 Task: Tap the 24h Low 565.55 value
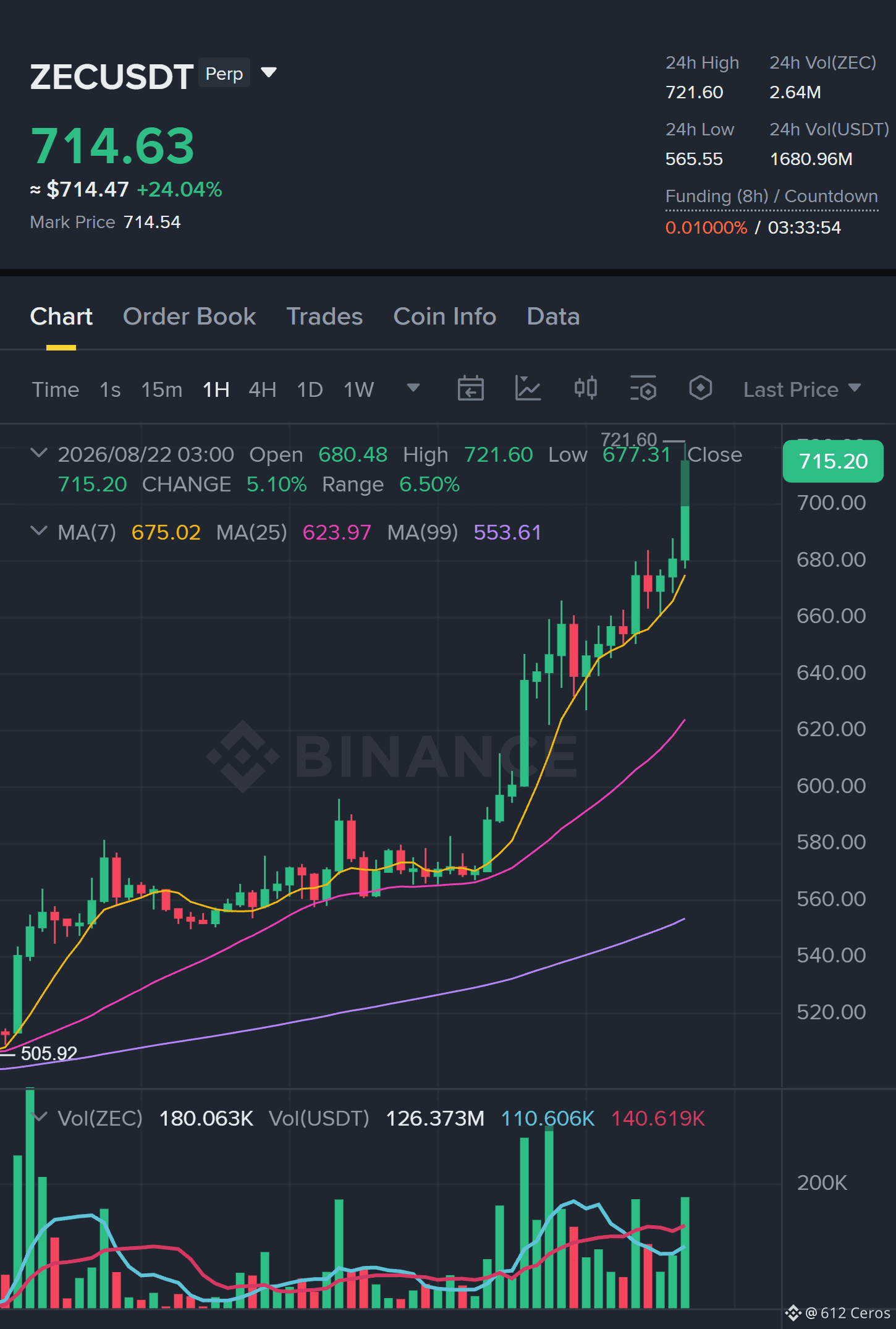pyautogui.click(x=694, y=159)
